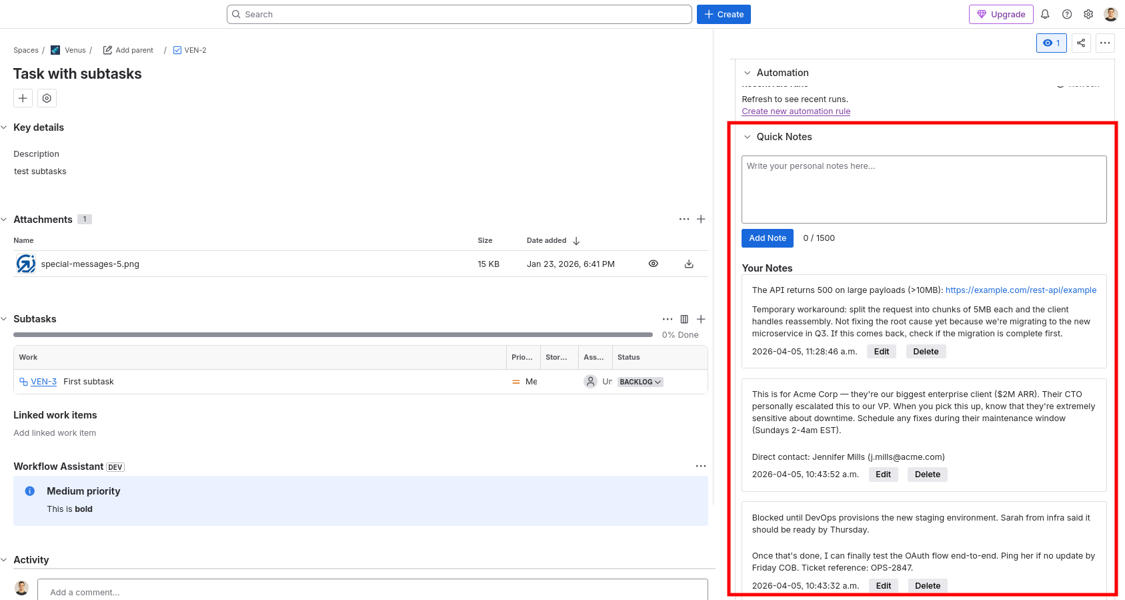
Task: Click the Venus space icon in the breadcrumb
Action: coord(55,50)
